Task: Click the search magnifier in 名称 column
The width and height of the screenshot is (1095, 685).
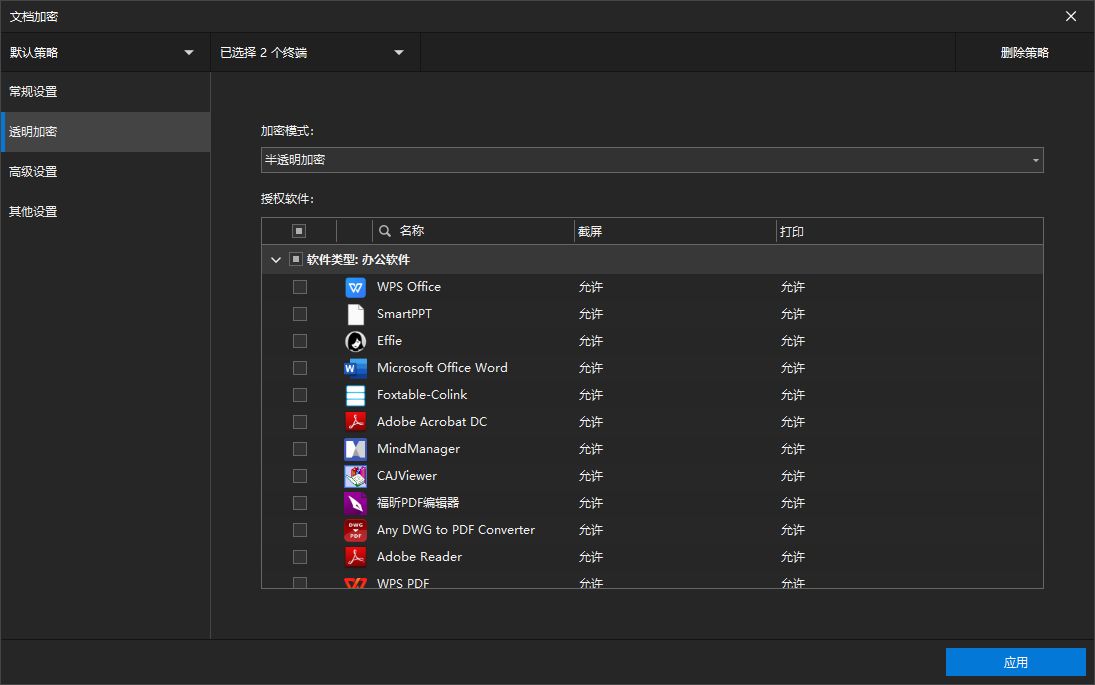Action: 385,230
